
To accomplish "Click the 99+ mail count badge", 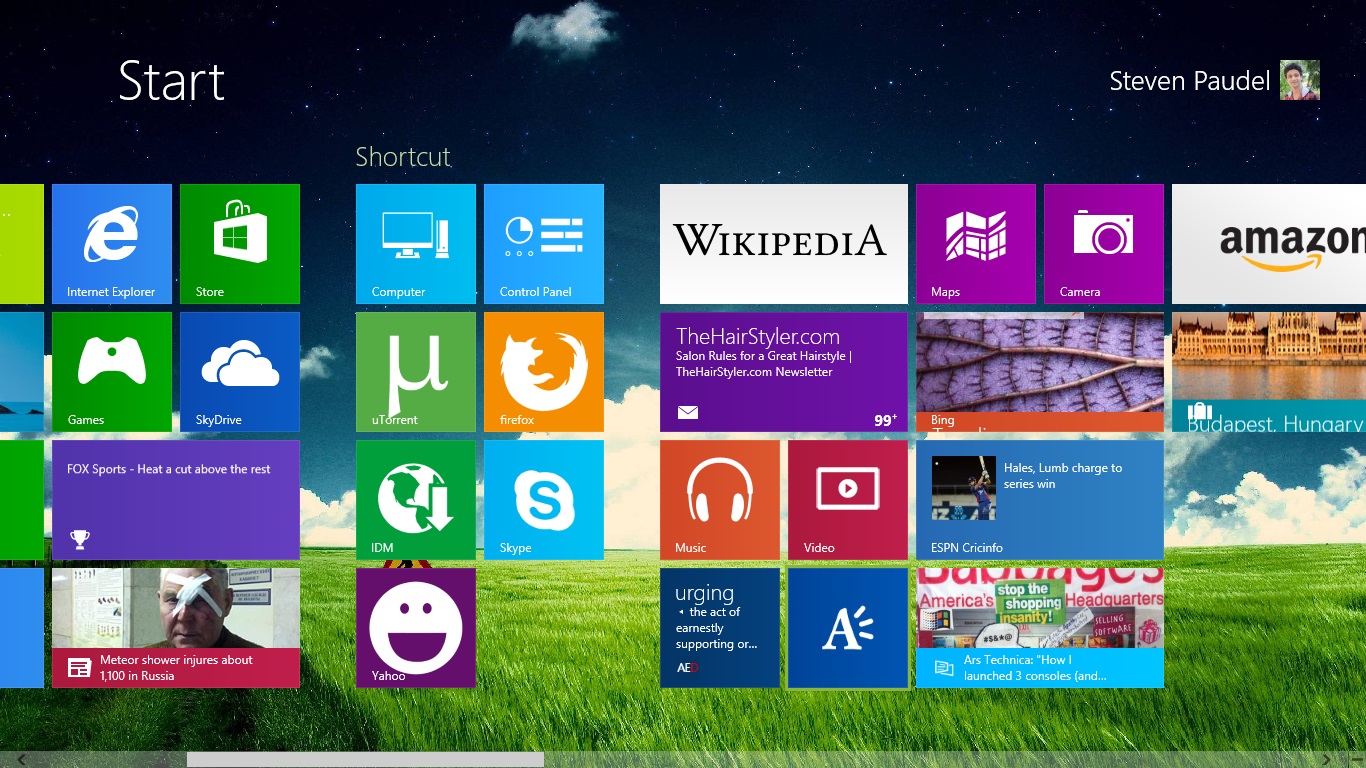I will (886, 420).
